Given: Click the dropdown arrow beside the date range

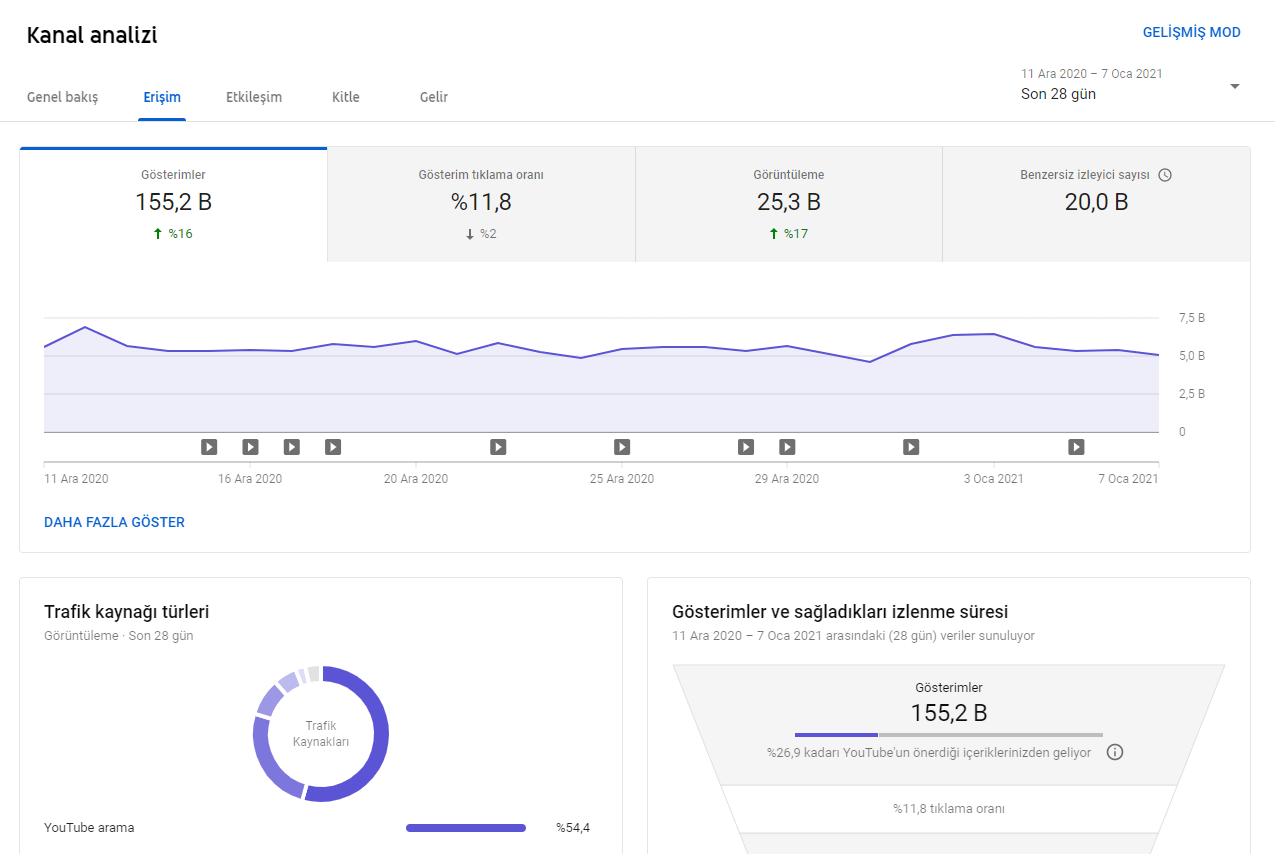Looking at the screenshot, I should click(x=1235, y=87).
